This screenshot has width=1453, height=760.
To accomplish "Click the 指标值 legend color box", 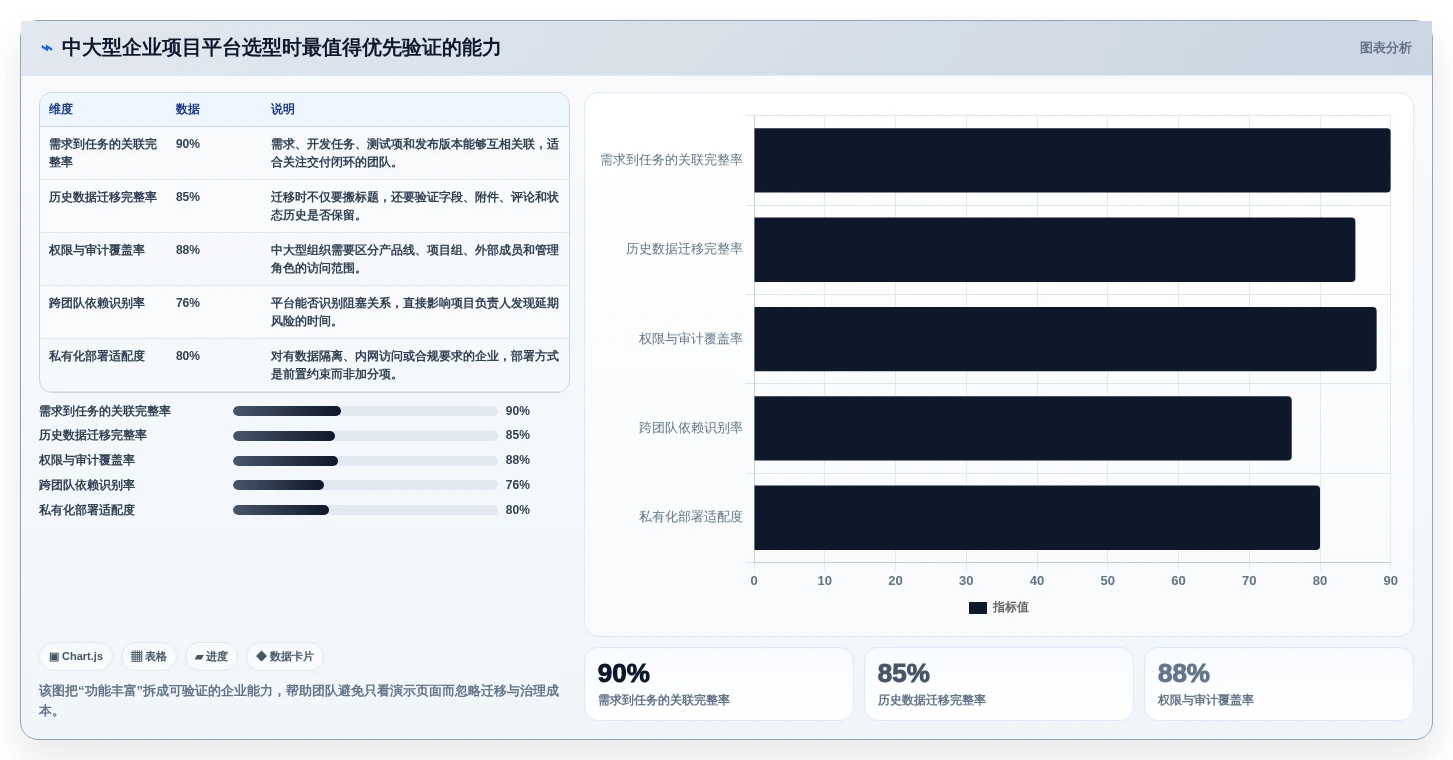I will click(978, 608).
